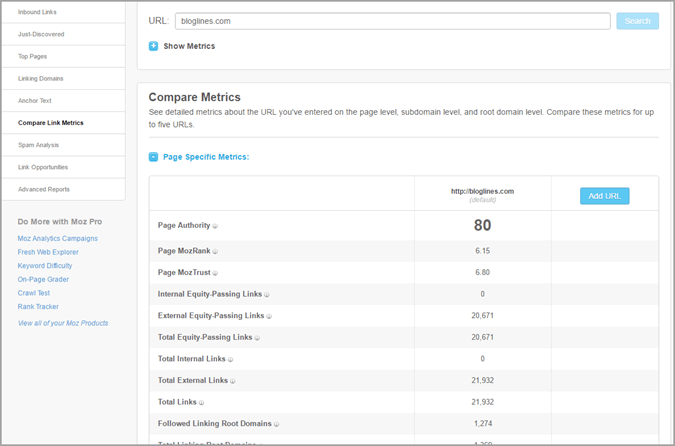Image resolution: width=675 pixels, height=446 pixels.
Task: Open Crawl Test link
Action: click(34, 293)
